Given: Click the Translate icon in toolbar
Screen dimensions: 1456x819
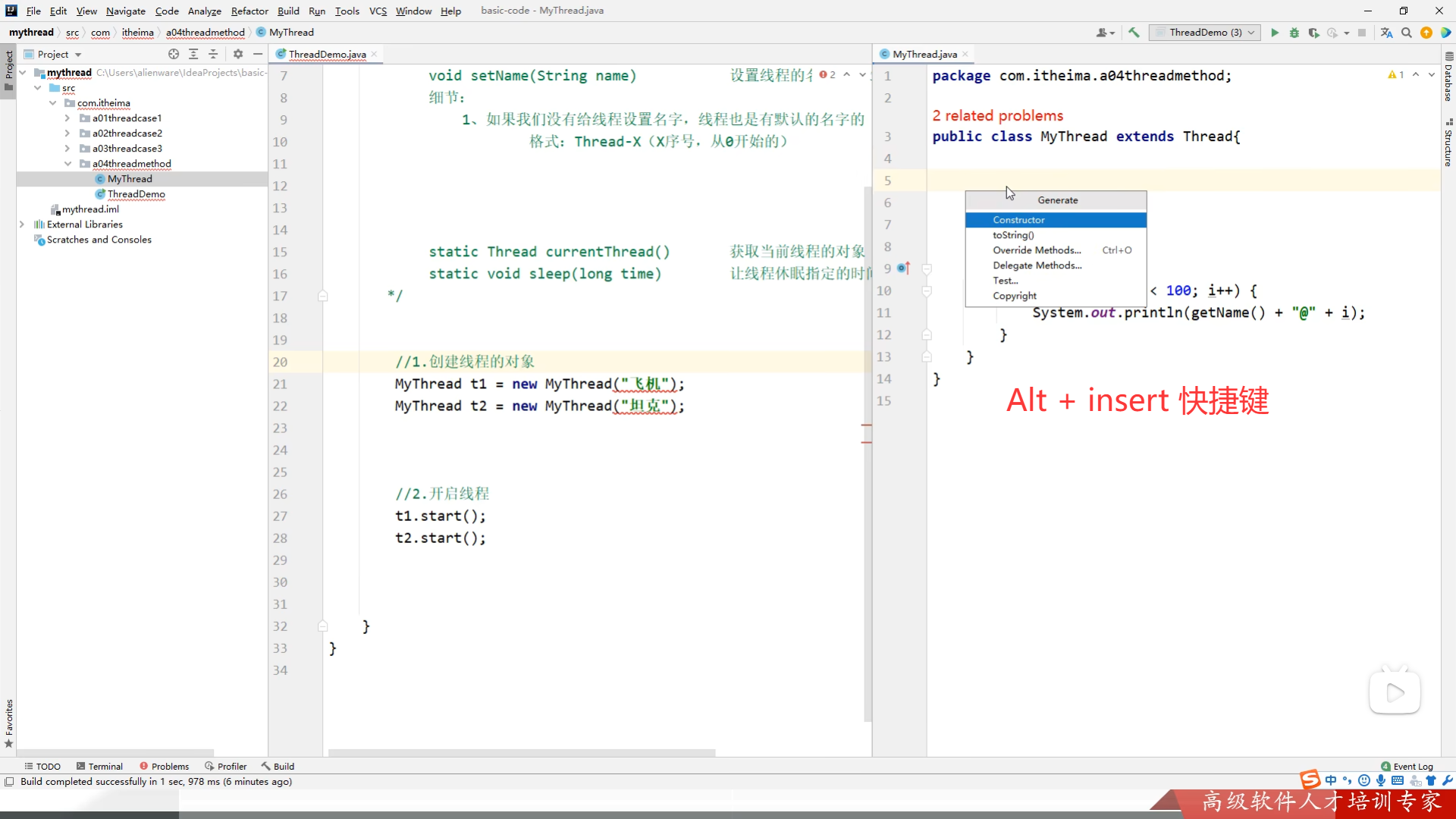Looking at the screenshot, I should [1386, 33].
